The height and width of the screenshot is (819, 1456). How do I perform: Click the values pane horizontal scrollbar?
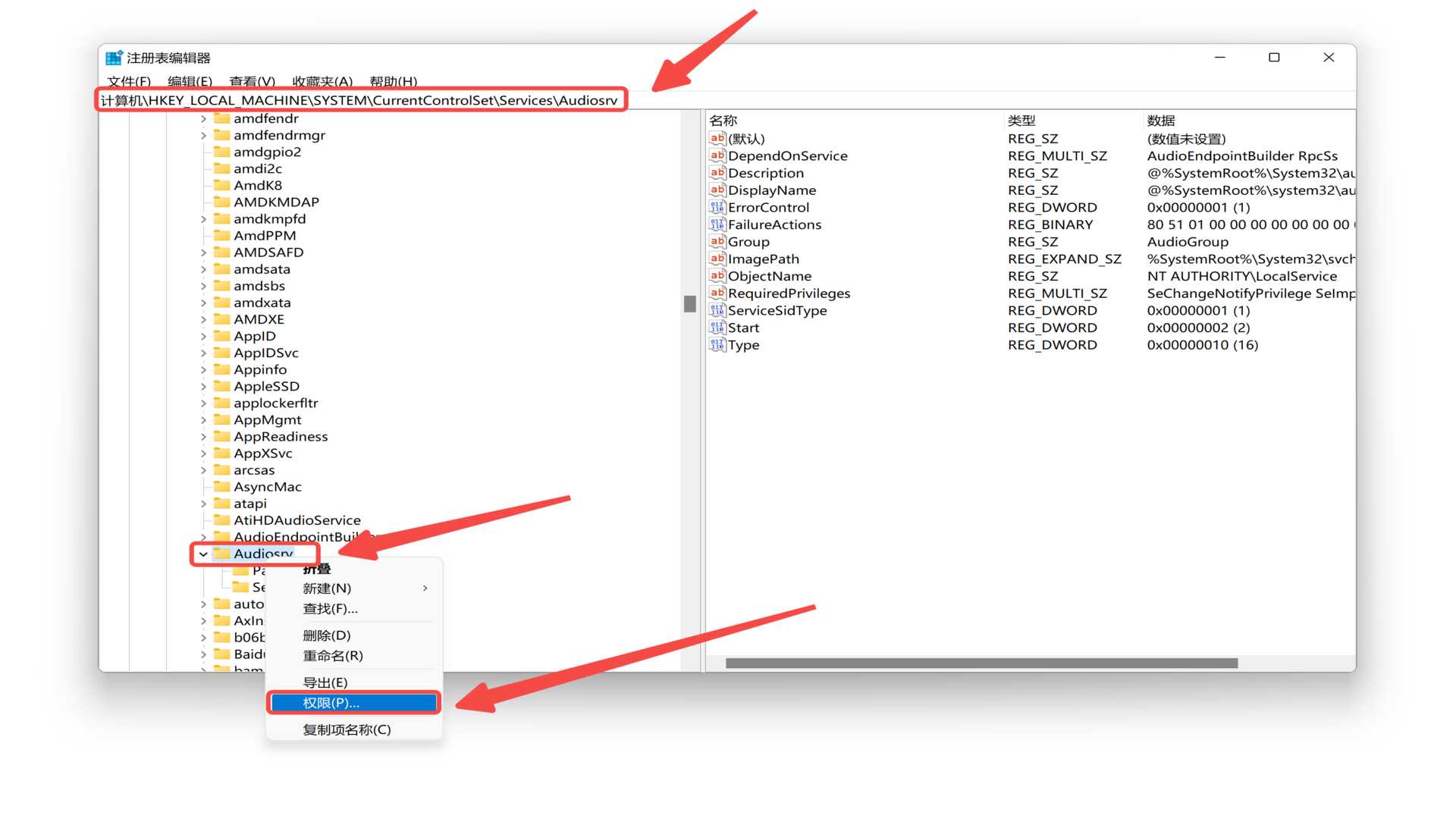pyautogui.click(x=981, y=664)
